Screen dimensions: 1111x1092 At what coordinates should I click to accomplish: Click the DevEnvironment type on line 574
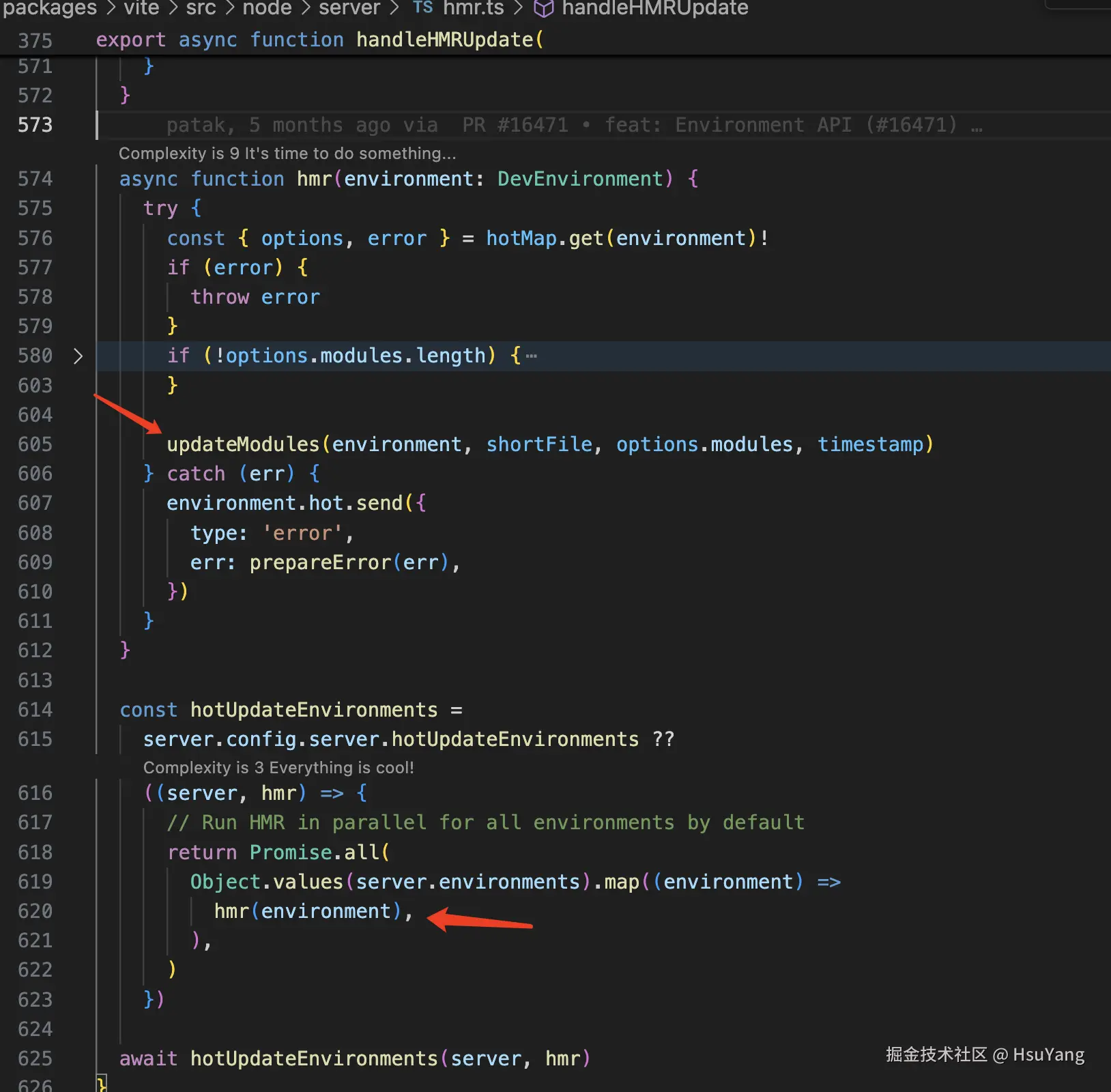click(580, 179)
